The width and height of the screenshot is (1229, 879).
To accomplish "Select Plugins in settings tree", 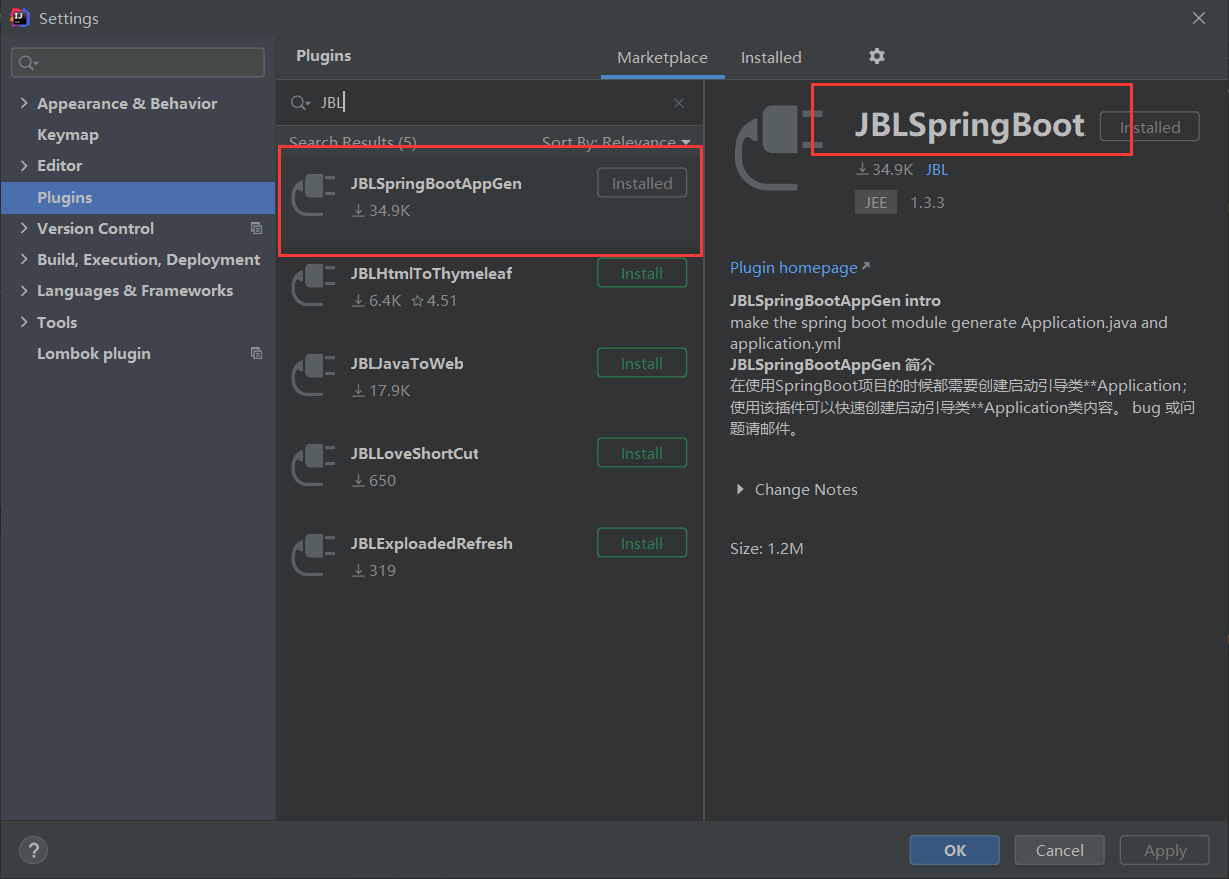I will click(x=138, y=197).
